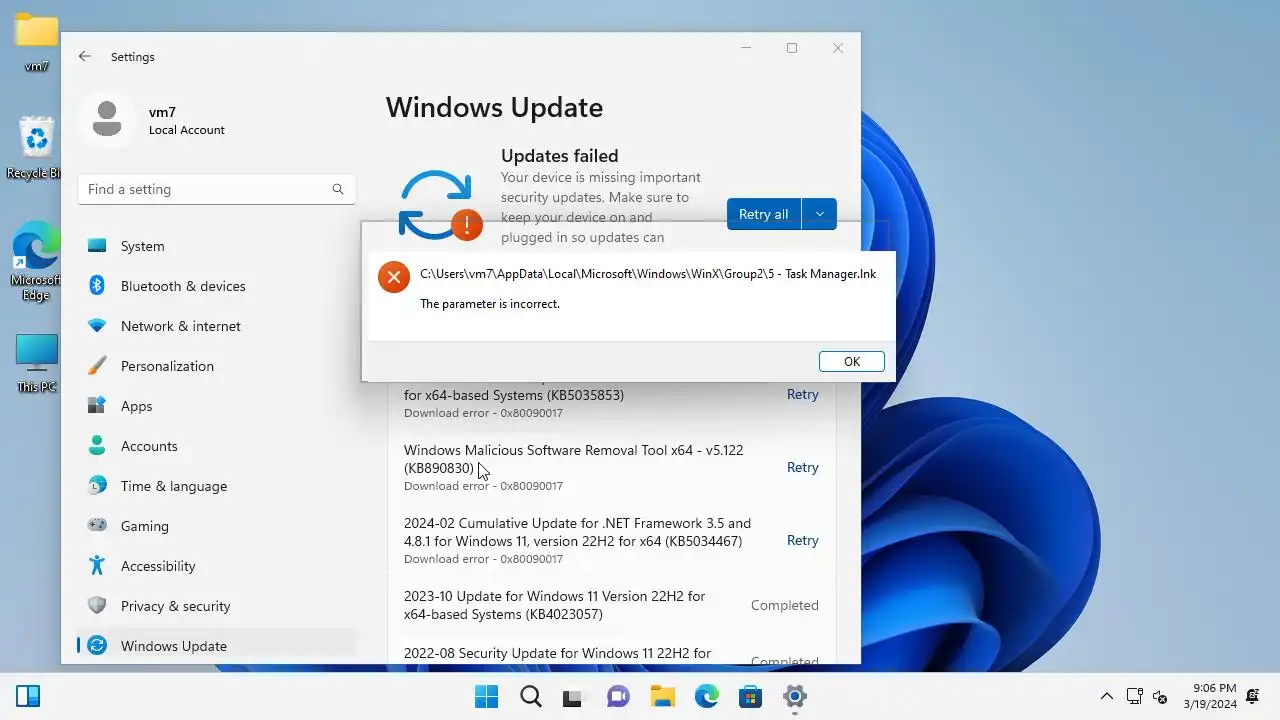Viewport: 1280px width, 720px height.
Task: Select Microsoft Edge desktop shortcut
Action: (36, 262)
